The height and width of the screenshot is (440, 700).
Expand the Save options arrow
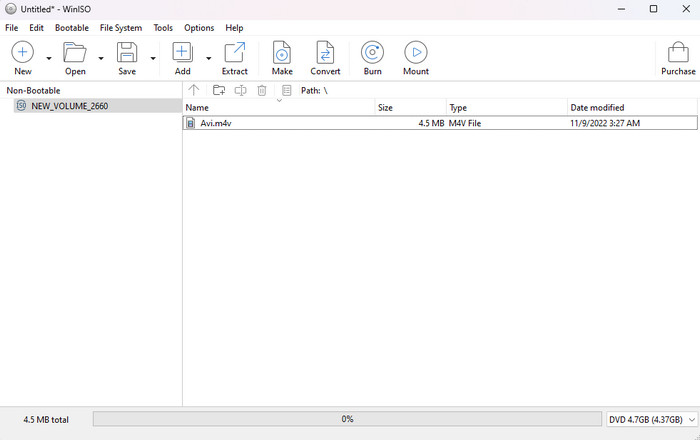click(x=153, y=58)
